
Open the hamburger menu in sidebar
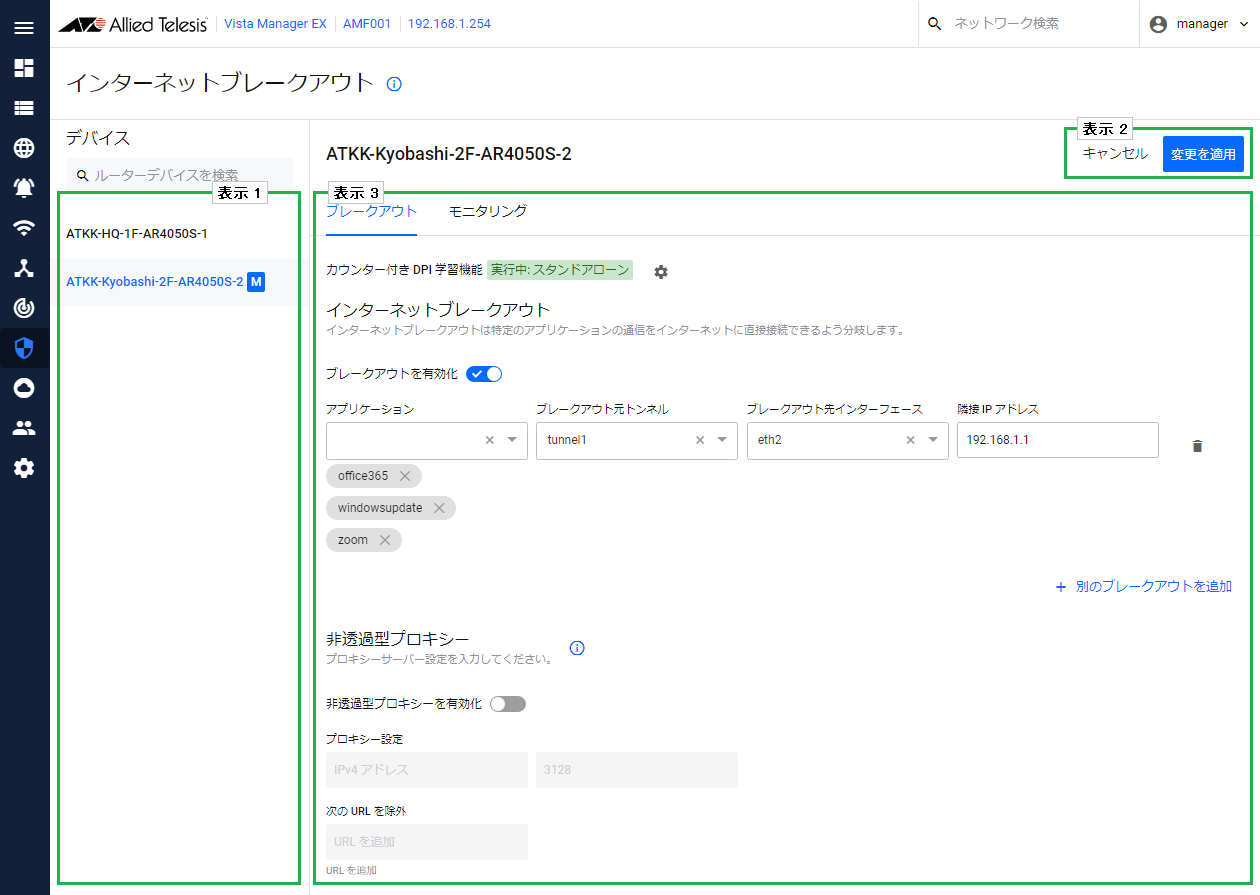click(24, 27)
